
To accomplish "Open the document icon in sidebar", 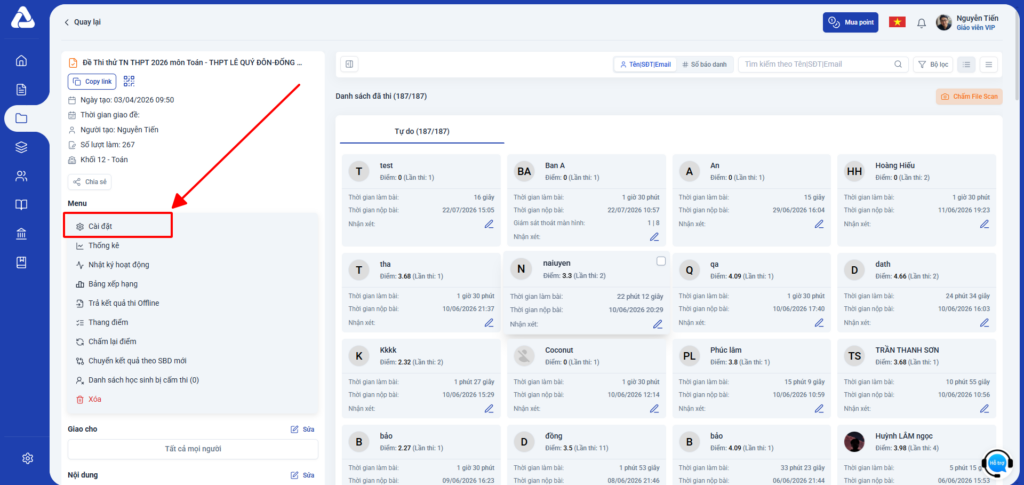I will pyautogui.click(x=22, y=89).
